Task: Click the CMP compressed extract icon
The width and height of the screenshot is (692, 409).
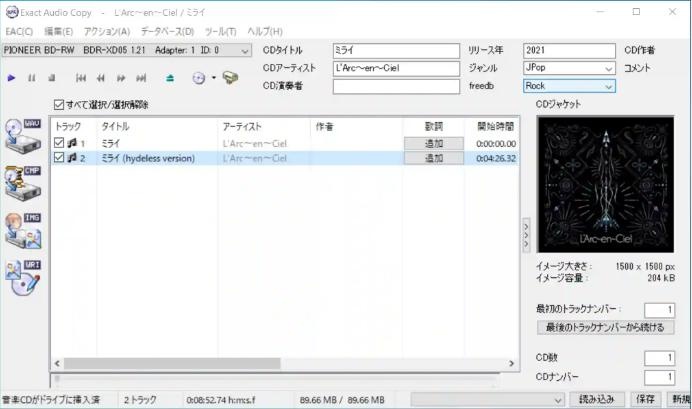Action: click(23, 183)
